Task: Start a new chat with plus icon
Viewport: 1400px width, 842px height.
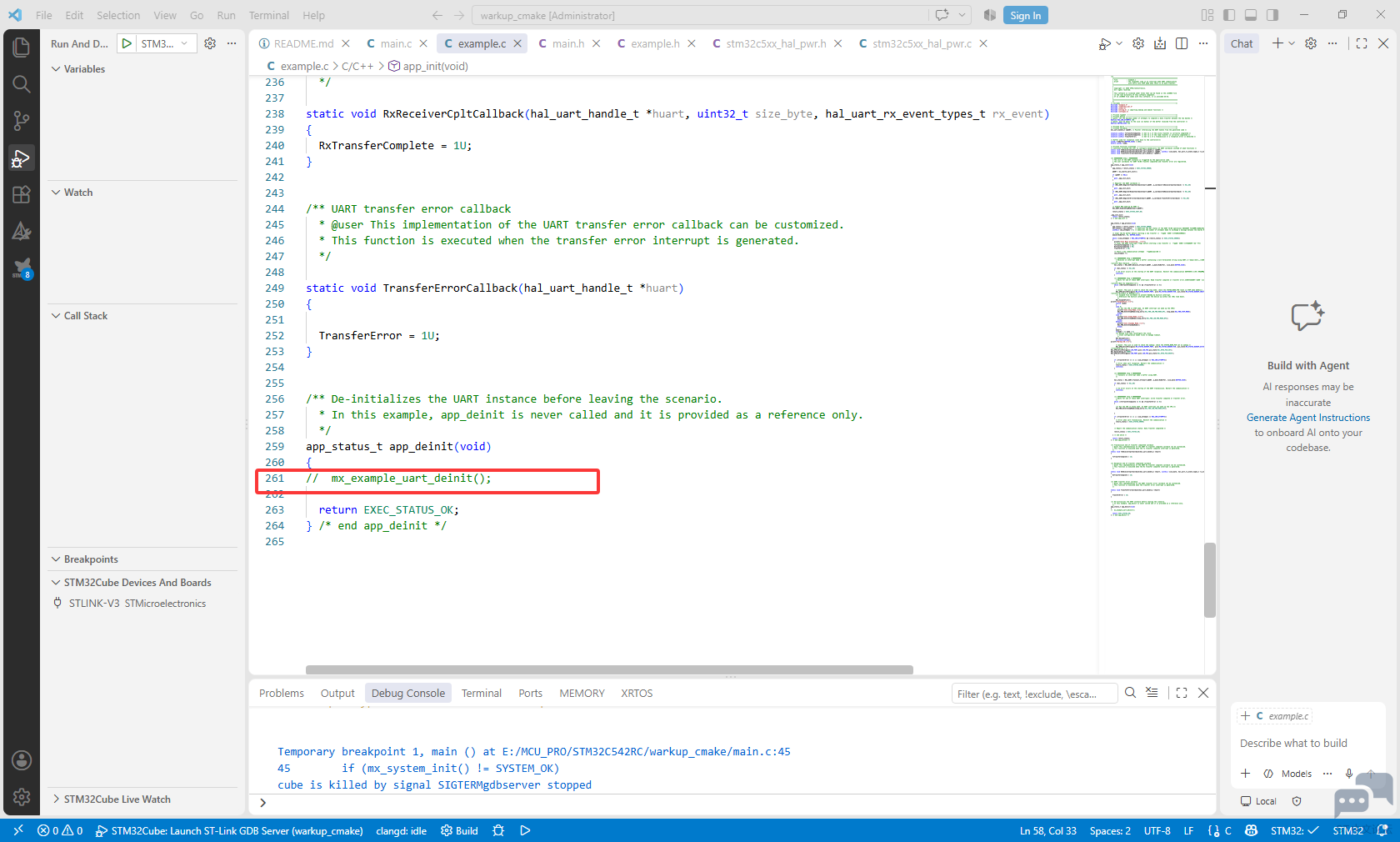Action: pos(1277,43)
